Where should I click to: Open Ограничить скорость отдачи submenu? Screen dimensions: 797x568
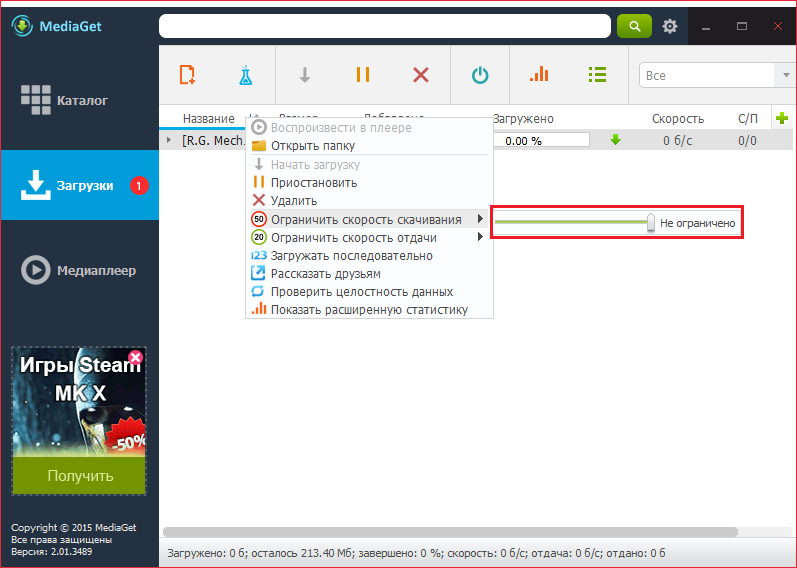tap(369, 237)
